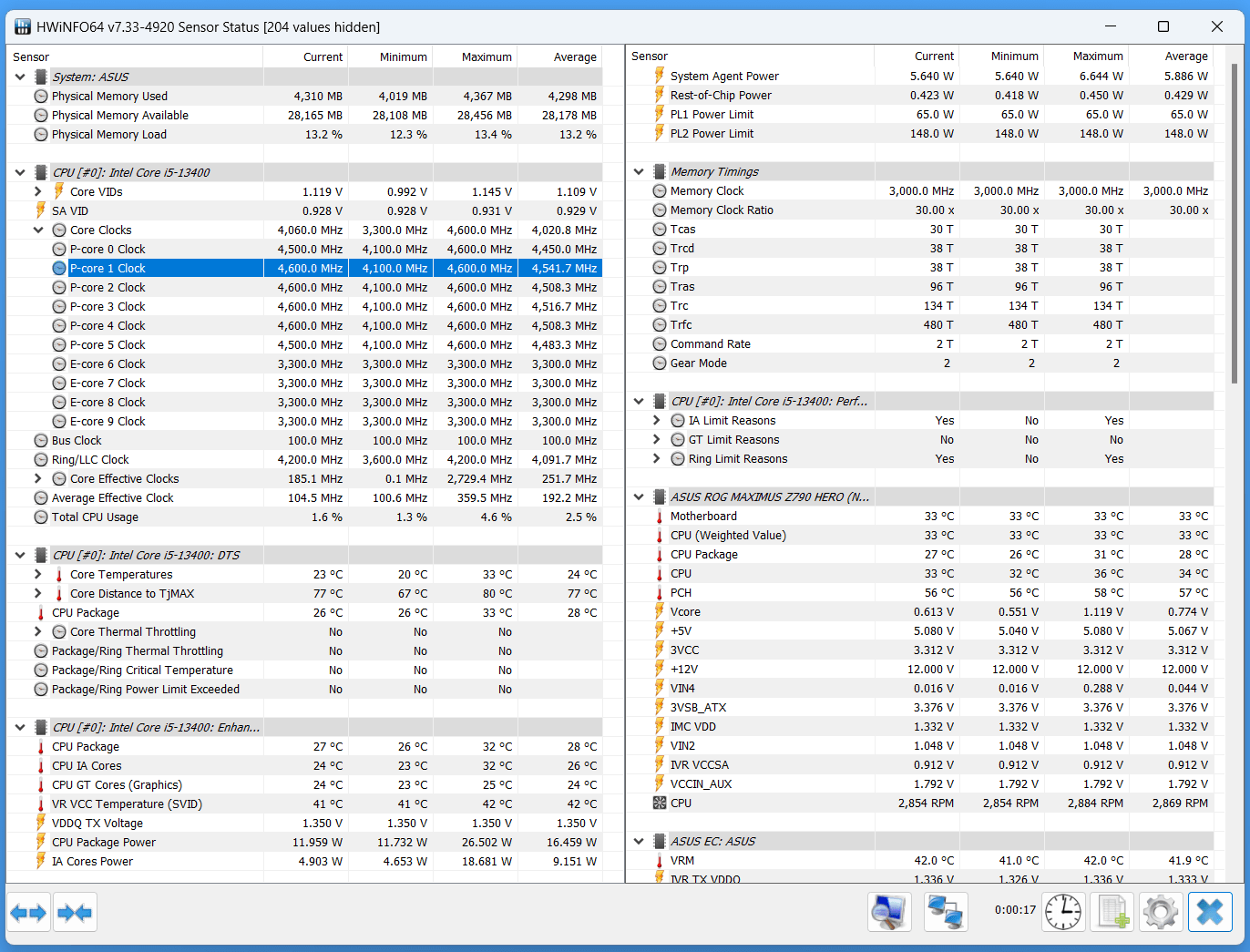Collapse the Memory Timings group

tap(639, 171)
